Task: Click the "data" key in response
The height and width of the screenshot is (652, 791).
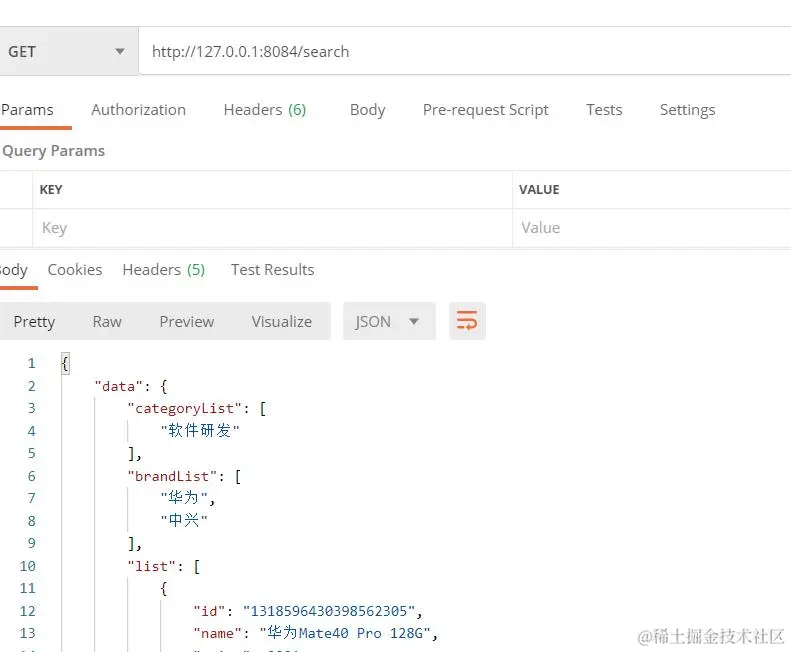Action: [119, 387]
